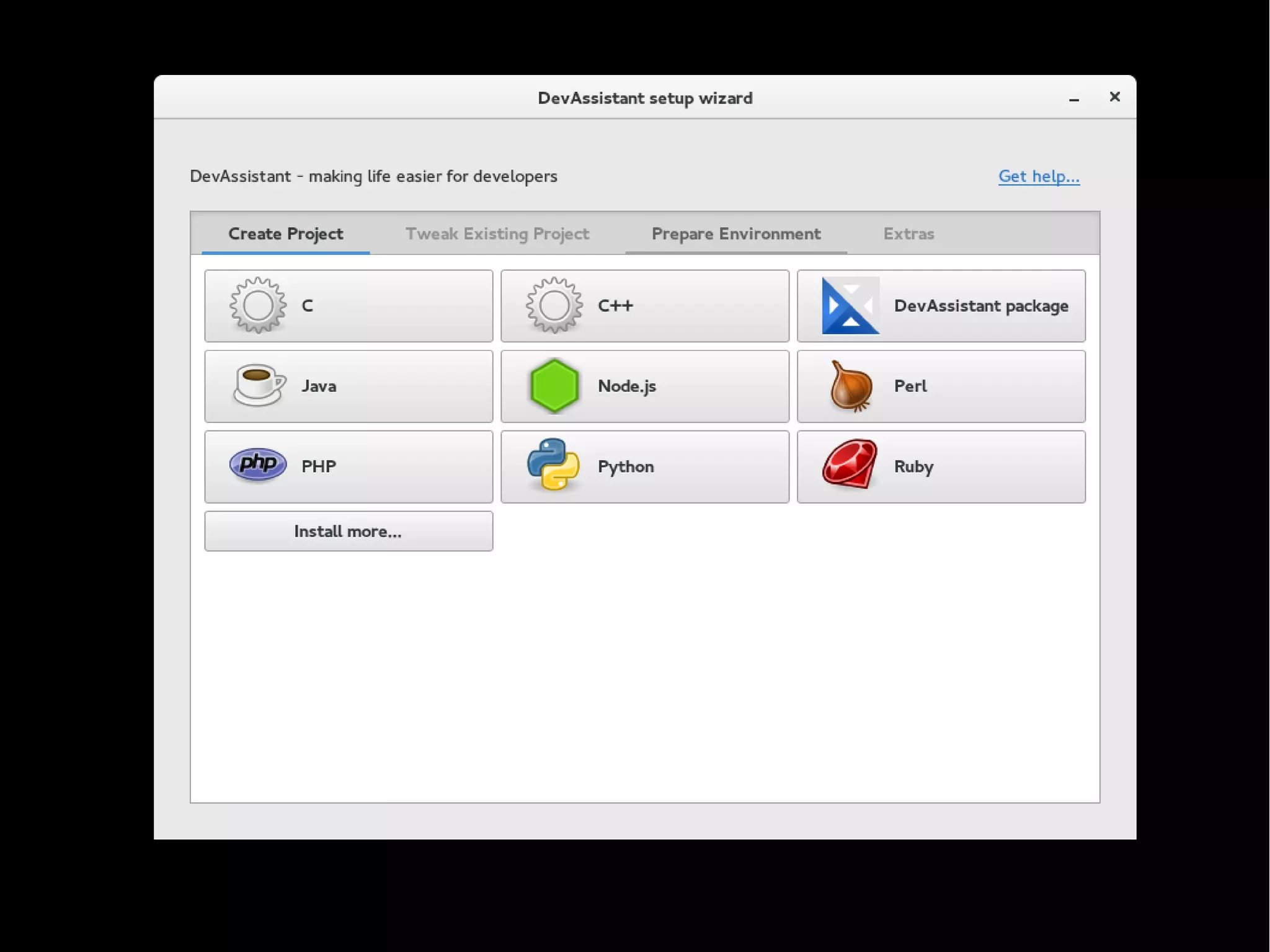Click the red Ruby gem icon
Viewport: 1270px width, 952px height.
(850, 465)
